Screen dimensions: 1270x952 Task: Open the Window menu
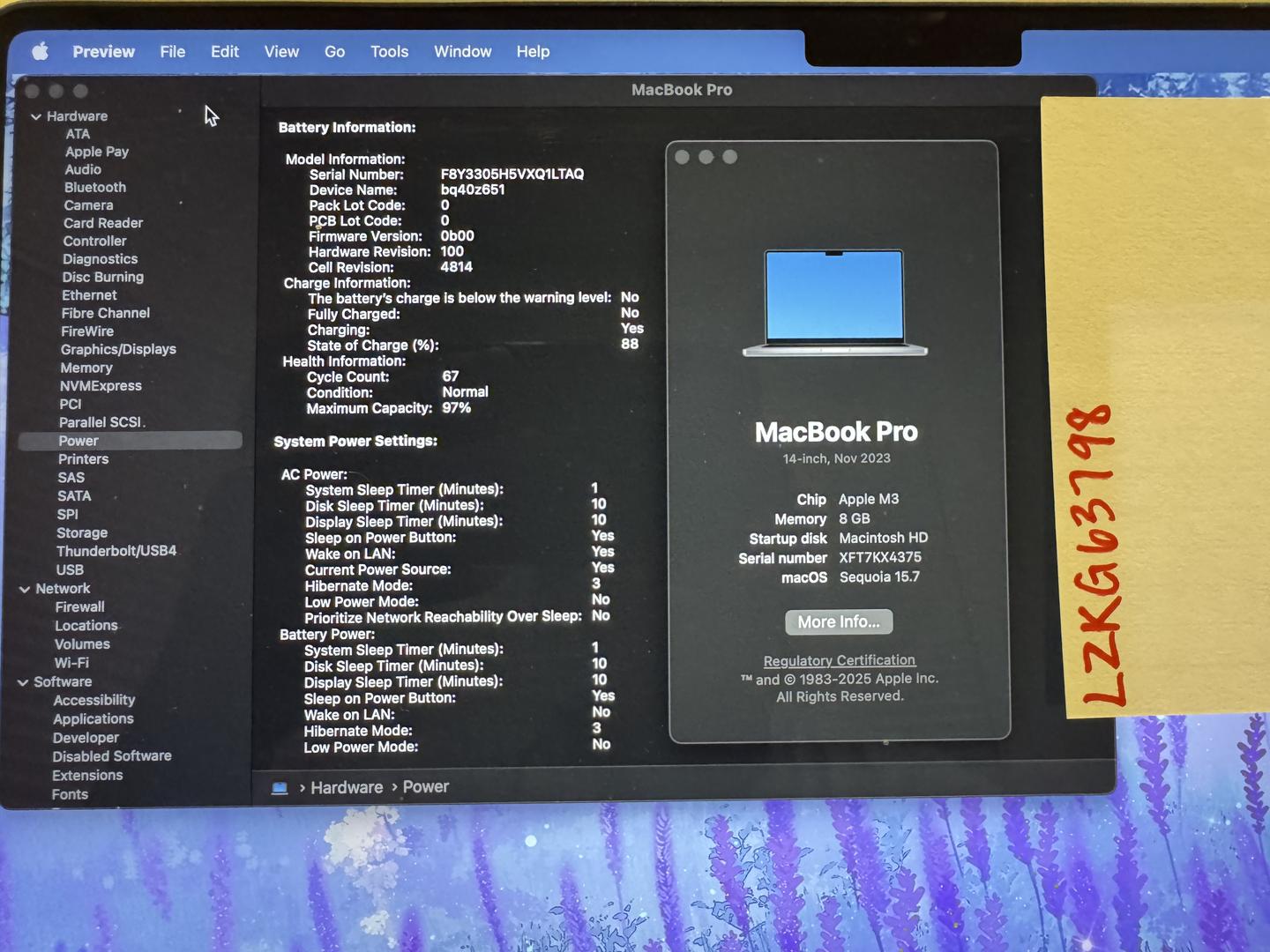point(462,52)
